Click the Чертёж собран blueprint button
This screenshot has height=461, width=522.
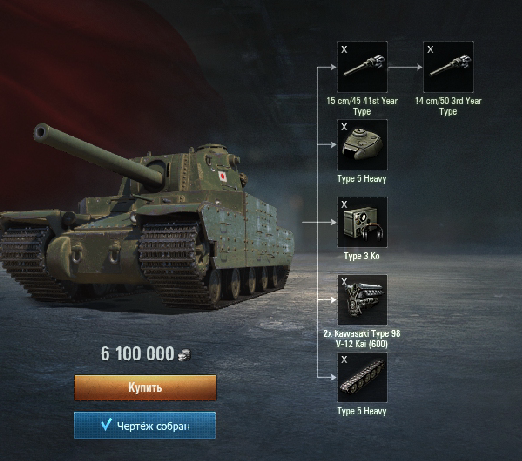(x=145, y=425)
